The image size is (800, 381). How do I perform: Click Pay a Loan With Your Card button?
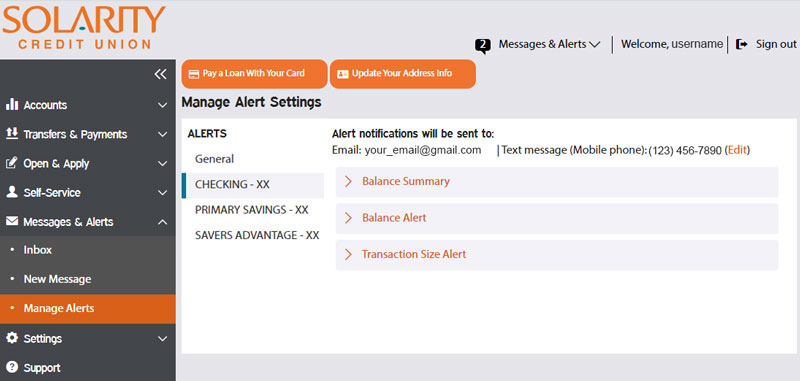[x=254, y=74]
